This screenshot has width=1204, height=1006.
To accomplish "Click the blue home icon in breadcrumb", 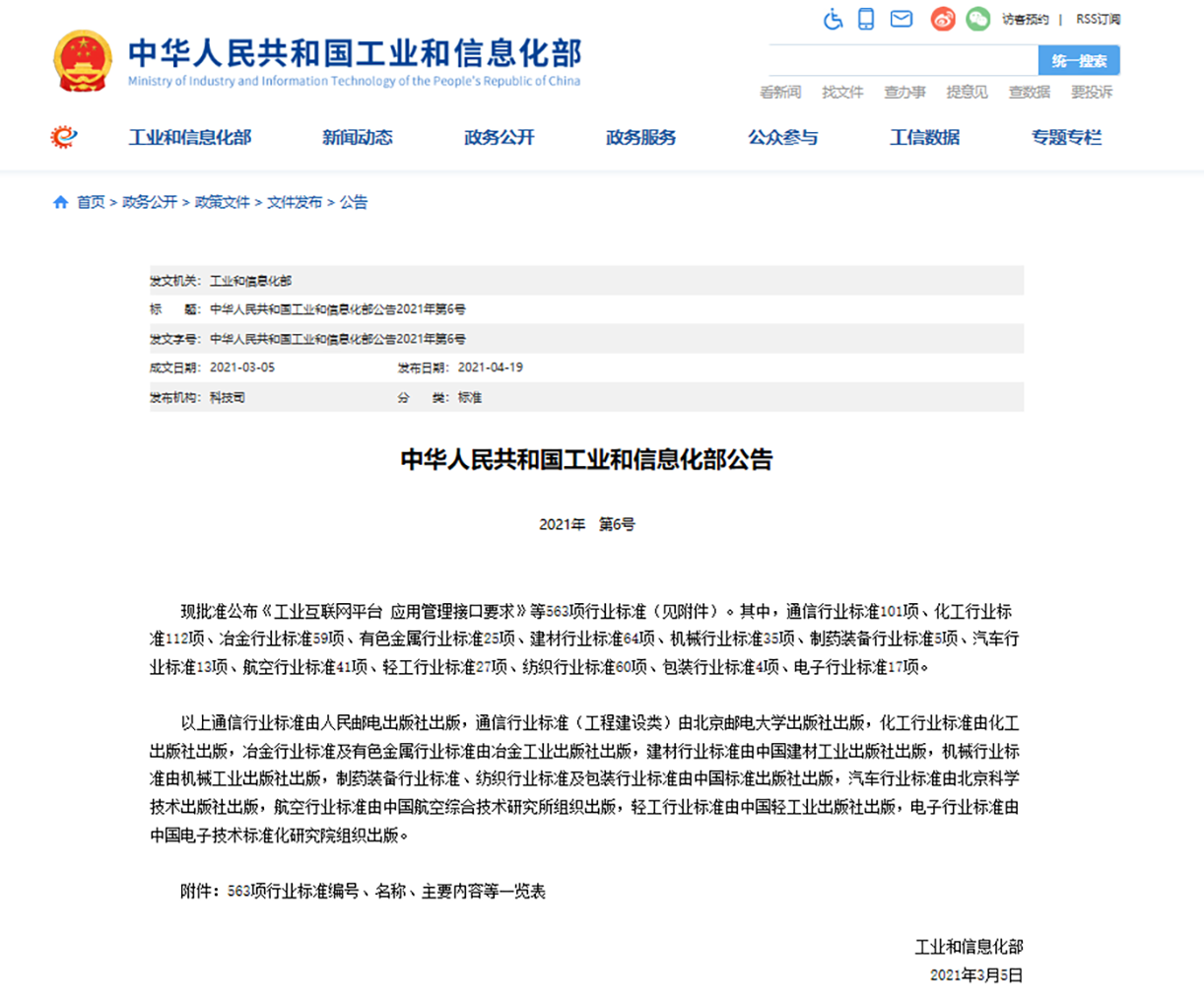I will tap(61, 202).
